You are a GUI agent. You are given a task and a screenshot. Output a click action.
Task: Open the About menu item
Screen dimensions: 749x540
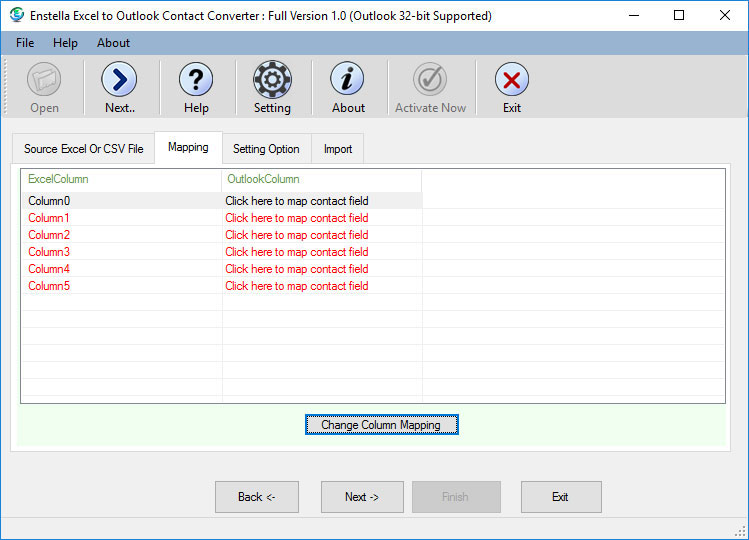(113, 43)
